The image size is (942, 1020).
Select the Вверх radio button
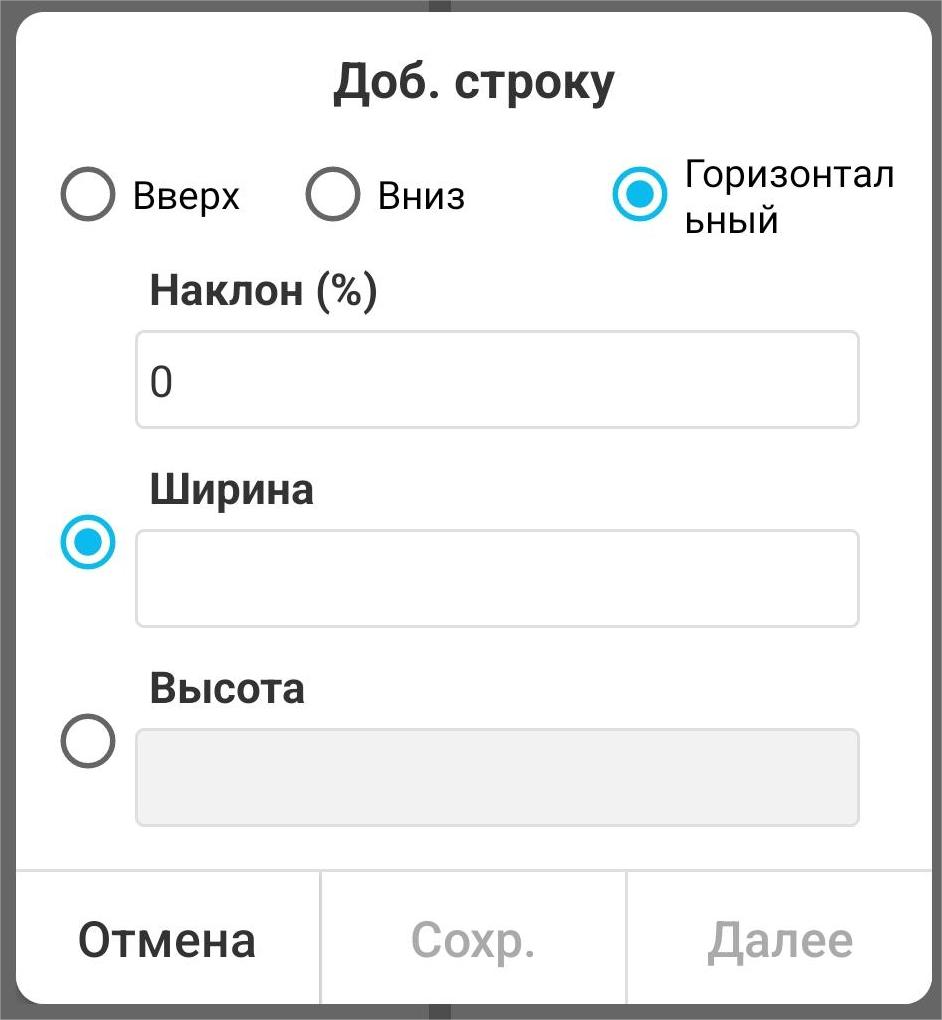coord(87,195)
